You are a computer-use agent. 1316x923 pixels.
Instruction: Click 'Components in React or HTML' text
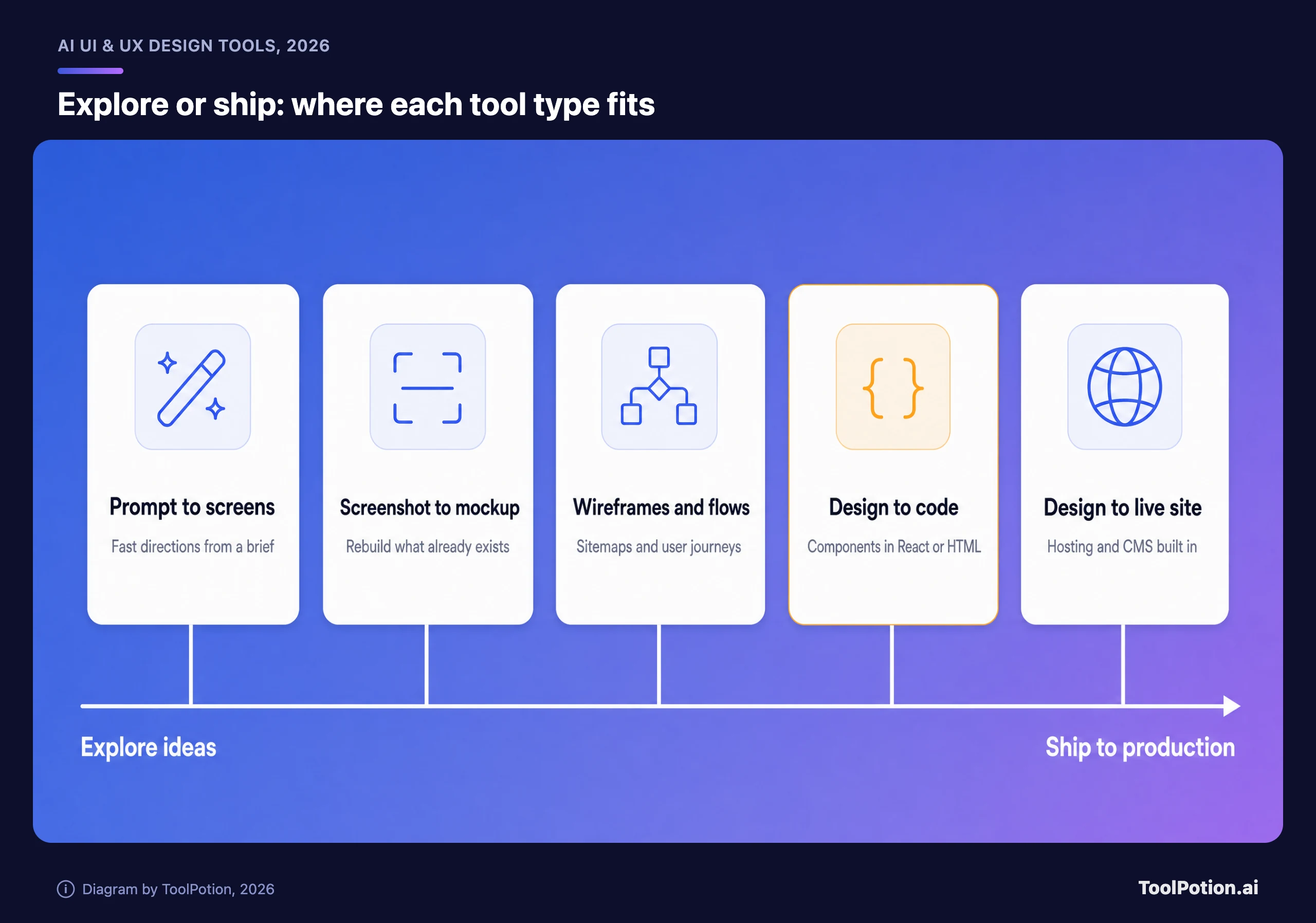tap(894, 547)
